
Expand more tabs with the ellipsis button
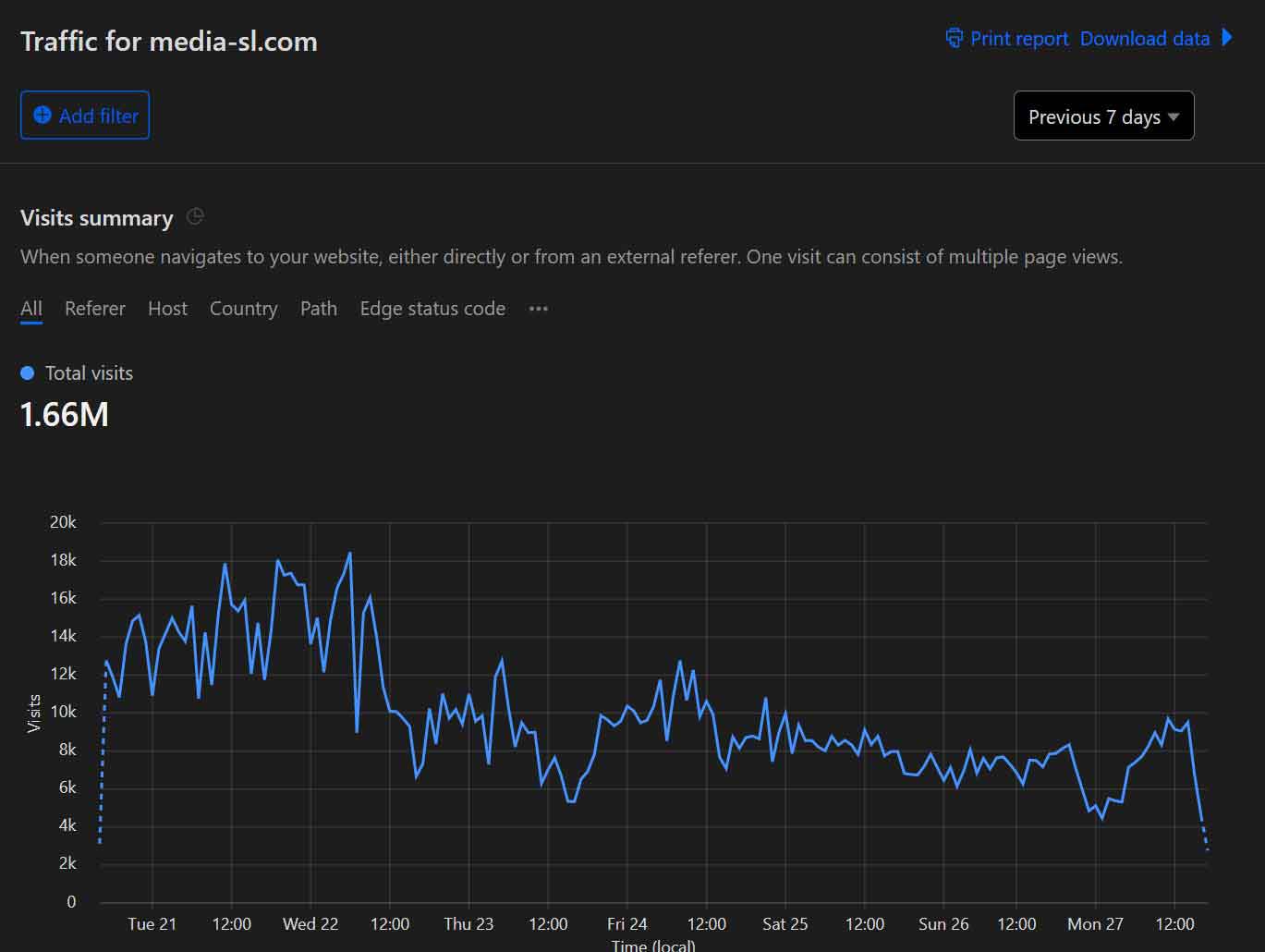(539, 309)
